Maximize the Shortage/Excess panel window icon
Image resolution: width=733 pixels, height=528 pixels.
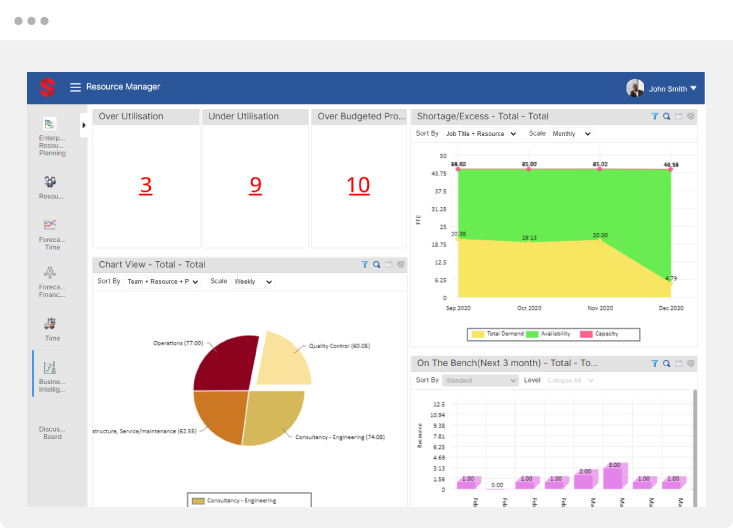(x=678, y=116)
